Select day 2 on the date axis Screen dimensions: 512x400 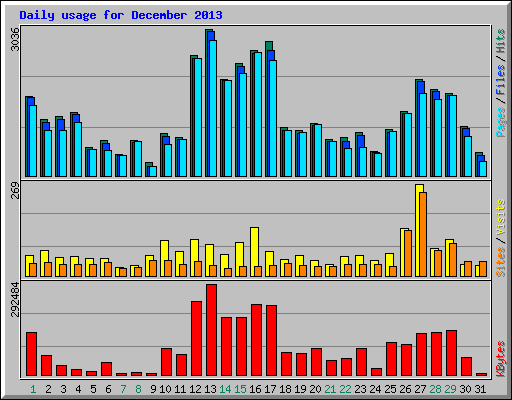[x=48, y=389]
